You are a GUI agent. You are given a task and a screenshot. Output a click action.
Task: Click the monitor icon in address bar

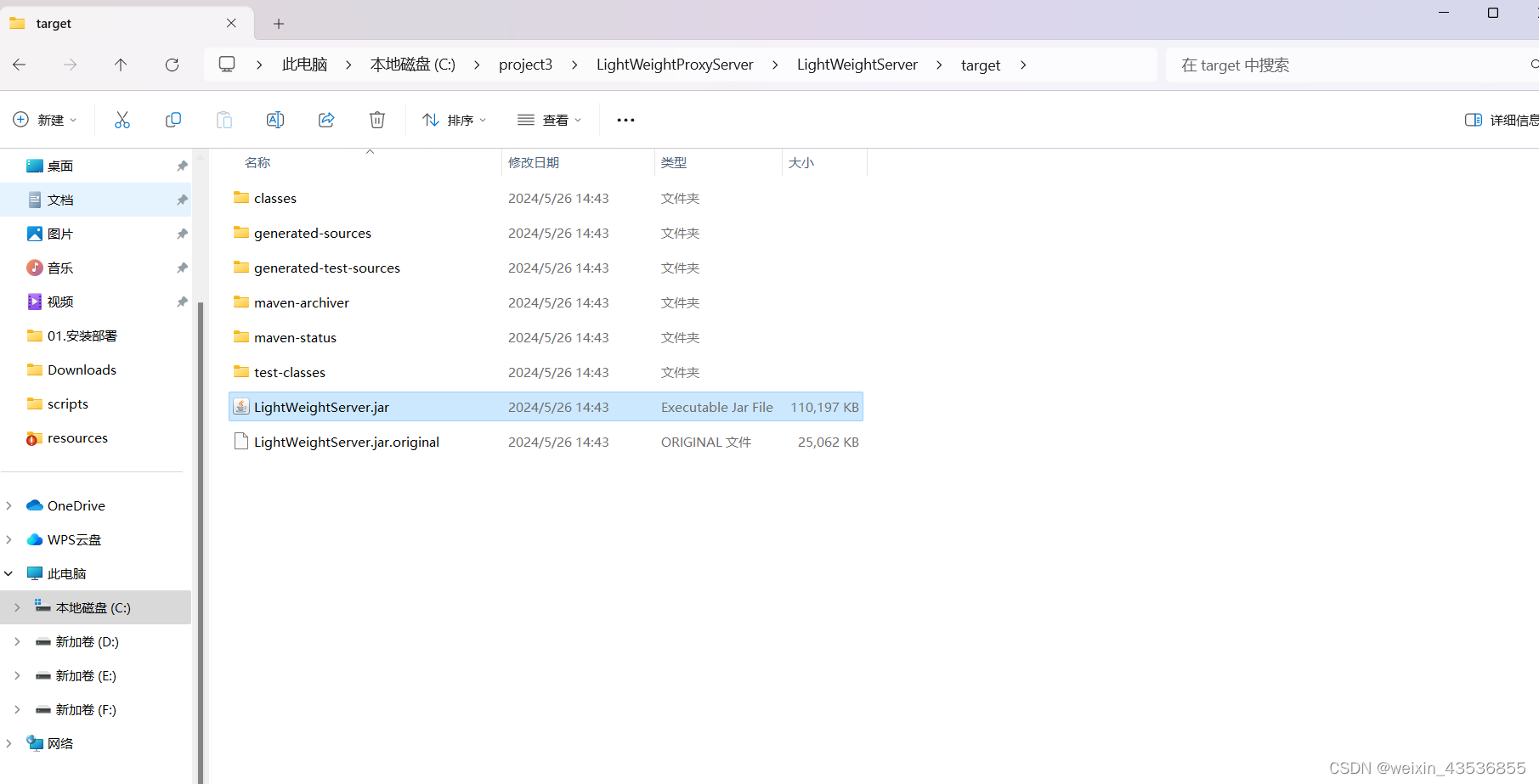click(227, 65)
